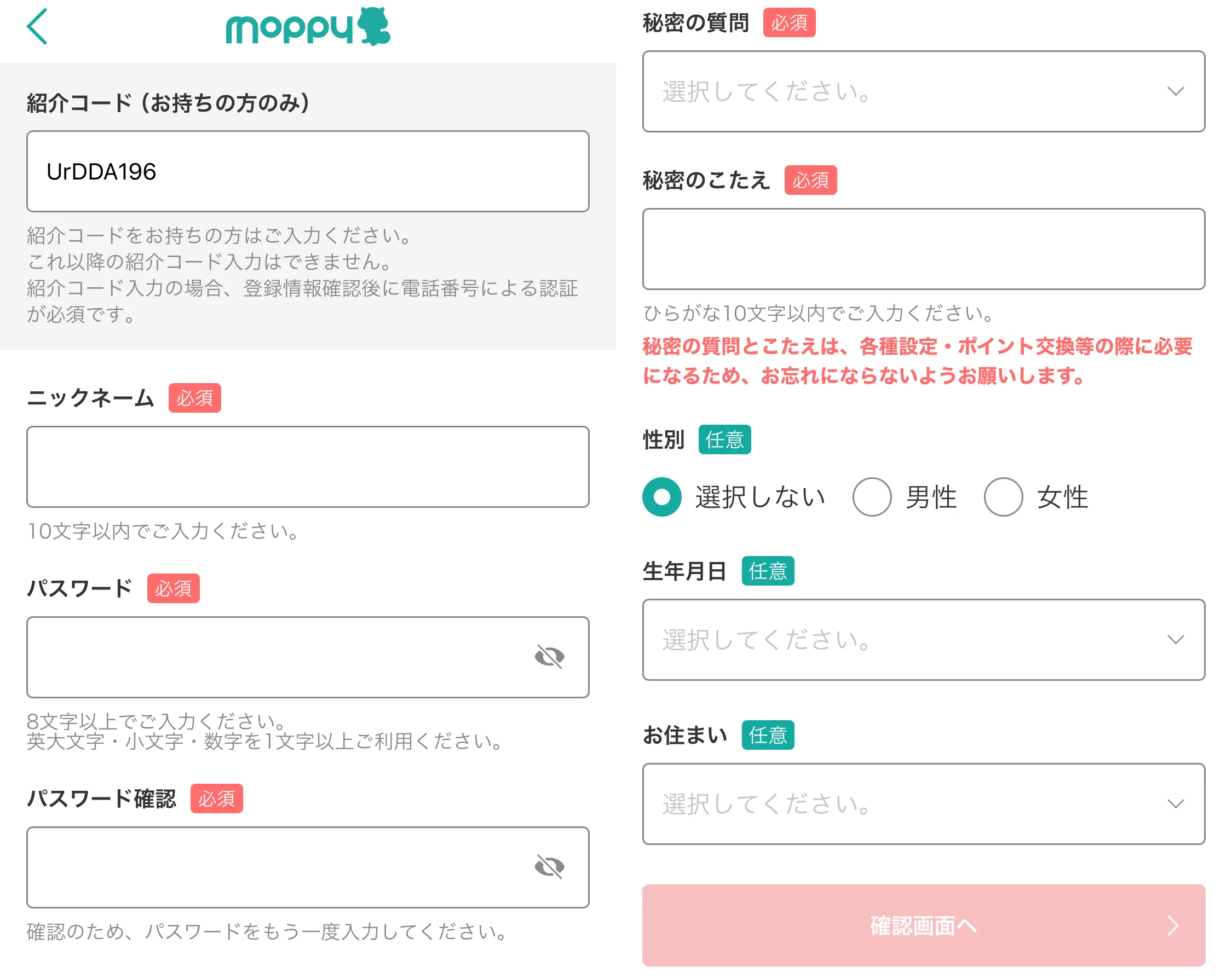Click the label 紹介コード（お持ちの方のみ）
Image resolution: width=1232 pixels, height=978 pixels.
(x=168, y=103)
